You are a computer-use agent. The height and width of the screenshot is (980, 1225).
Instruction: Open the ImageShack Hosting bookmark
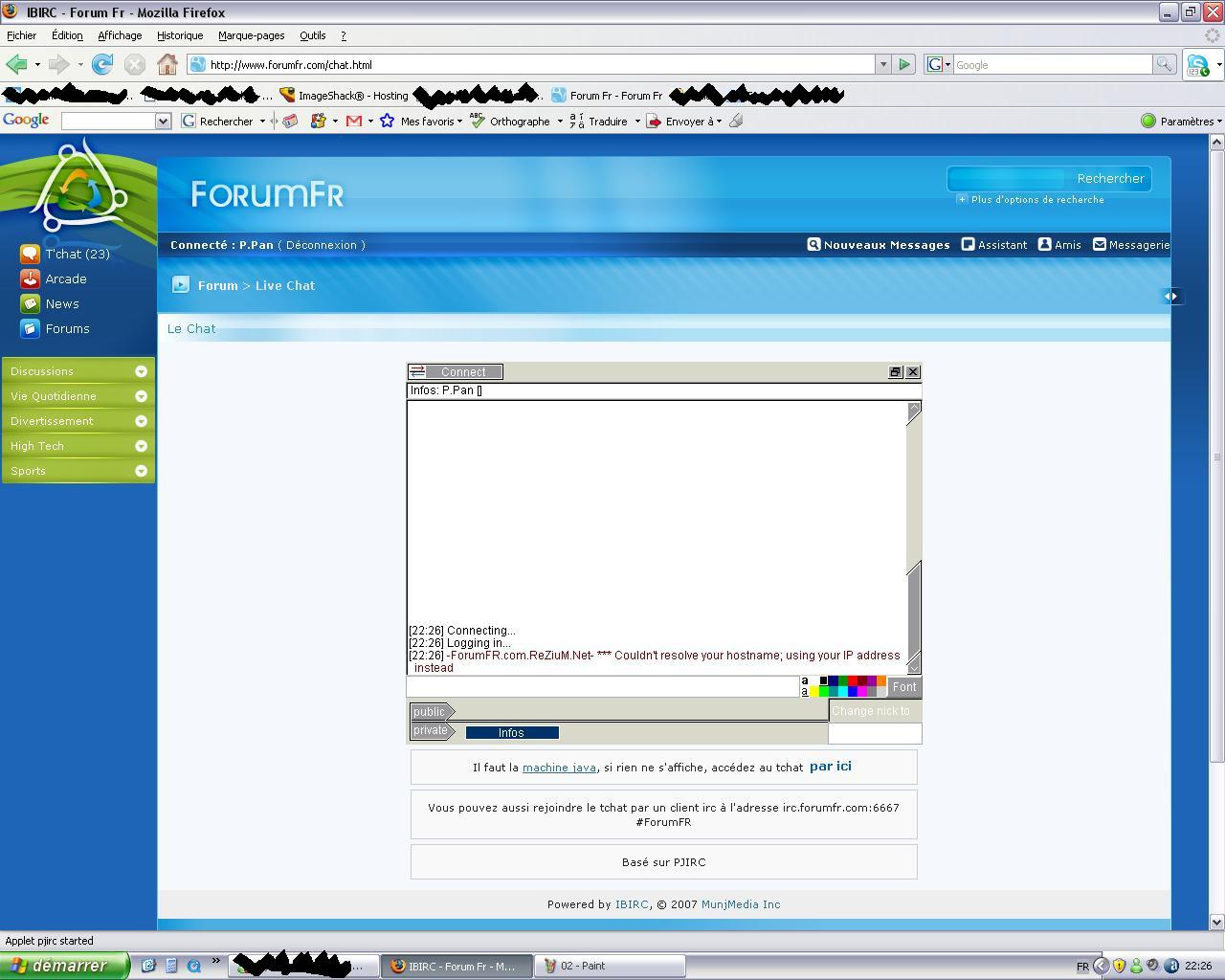[x=344, y=95]
